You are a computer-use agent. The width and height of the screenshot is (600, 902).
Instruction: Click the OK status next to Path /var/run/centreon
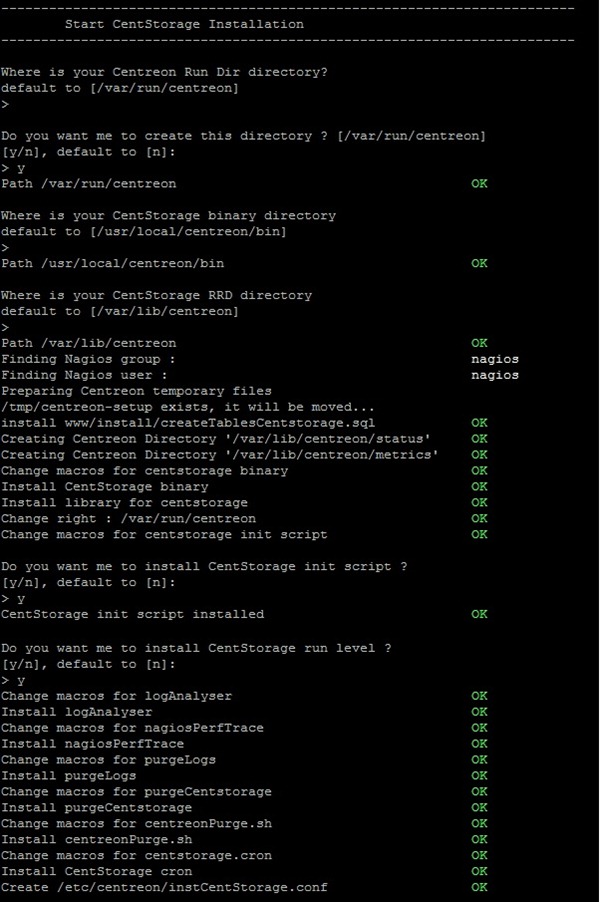coord(479,184)
